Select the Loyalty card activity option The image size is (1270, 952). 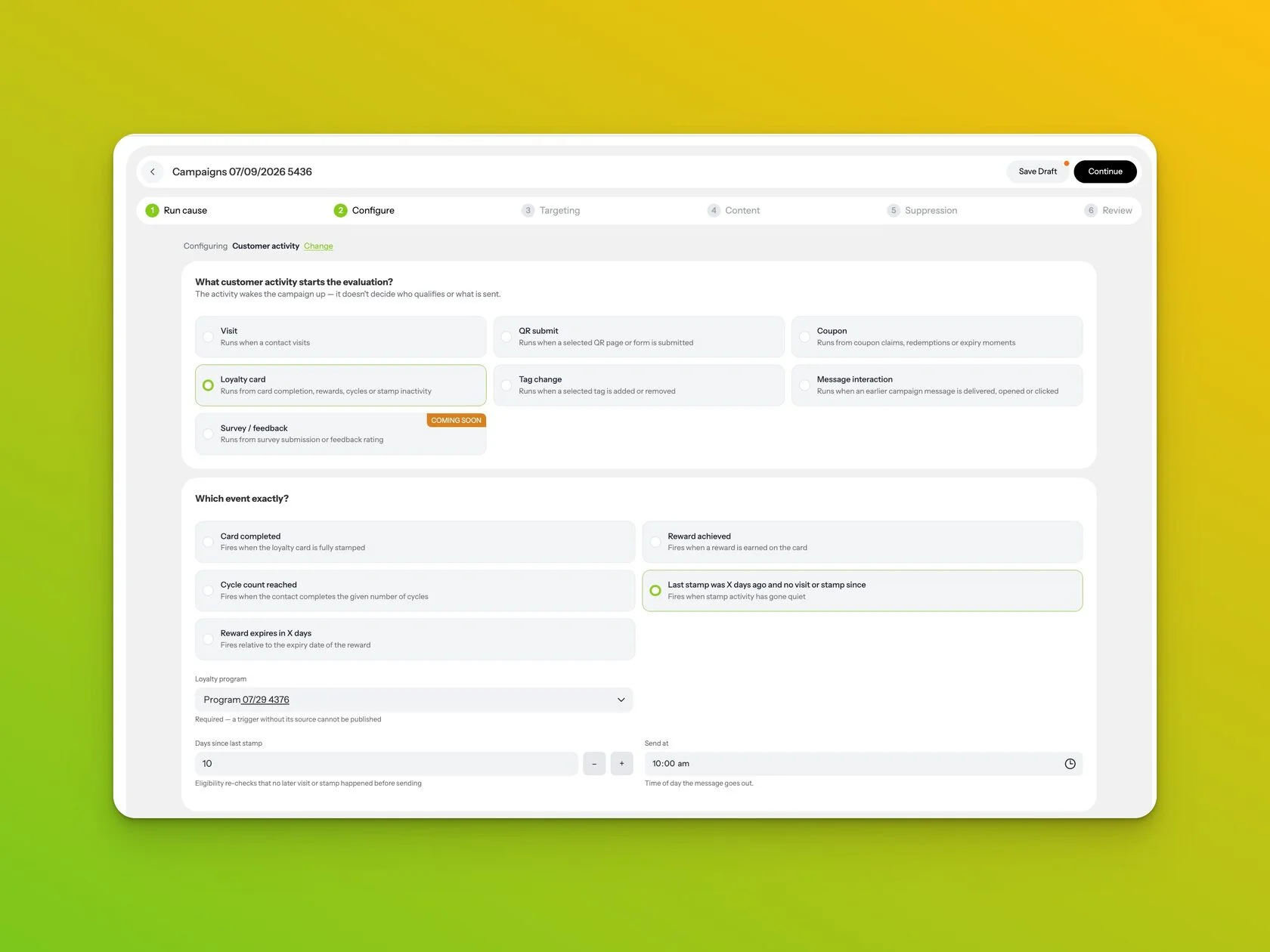tap(340, 385)
